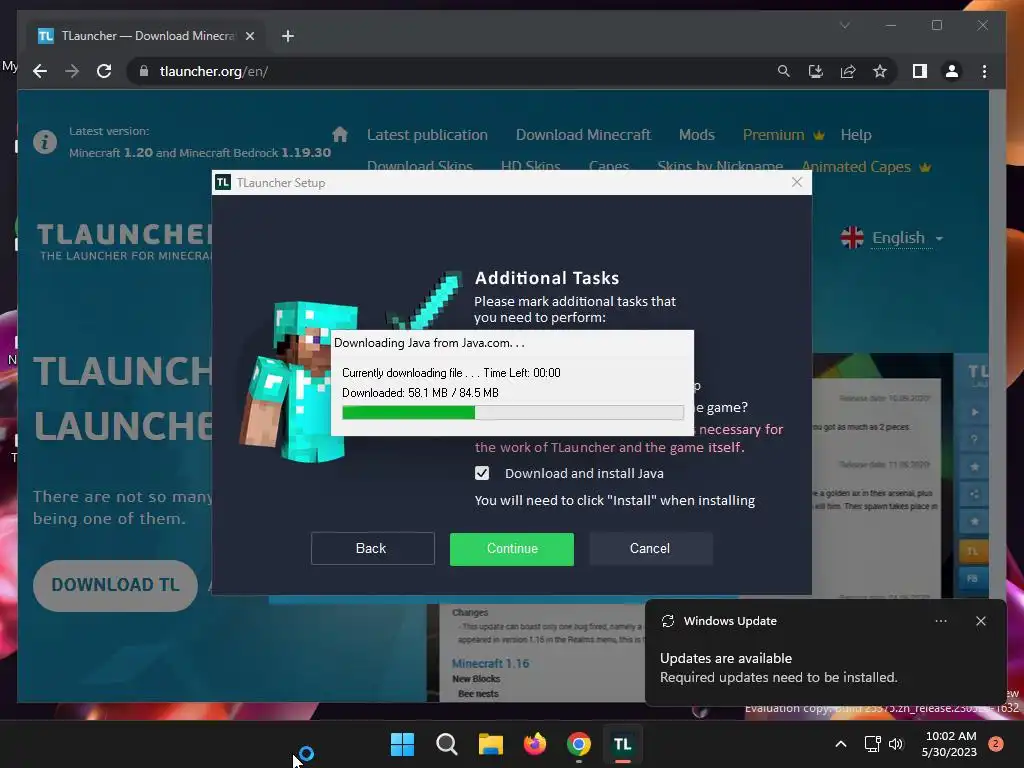
Task: Click the info icon beside Latest version
Action: (45, 141)
